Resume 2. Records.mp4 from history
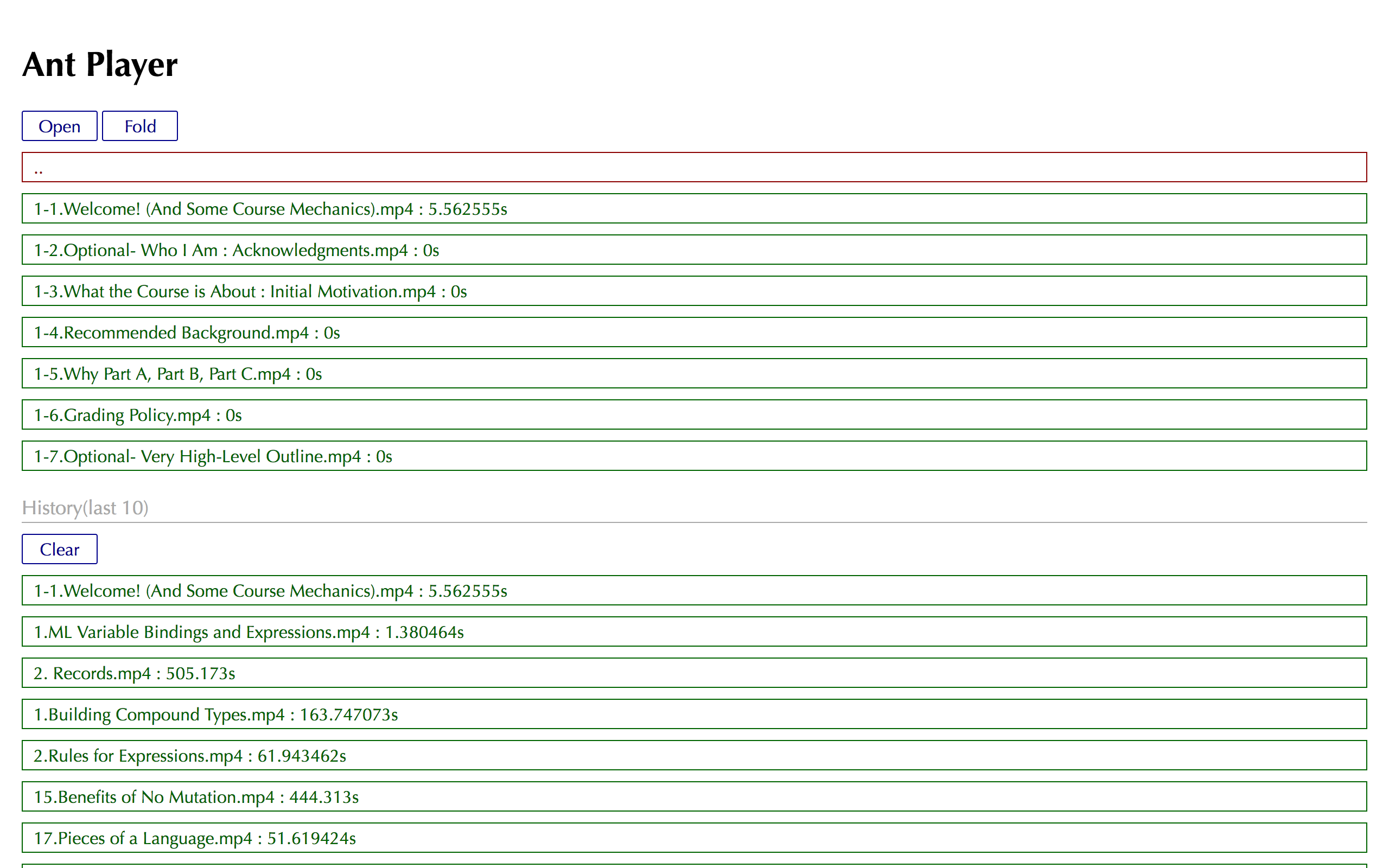Screen dimensions: 1389x868 coord(694,673)
